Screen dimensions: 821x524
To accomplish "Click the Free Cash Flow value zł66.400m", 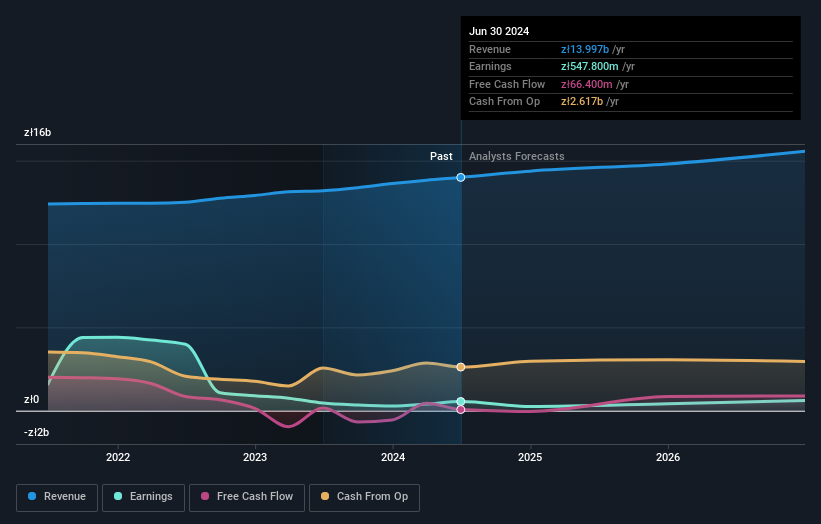I will coord(586,84).
